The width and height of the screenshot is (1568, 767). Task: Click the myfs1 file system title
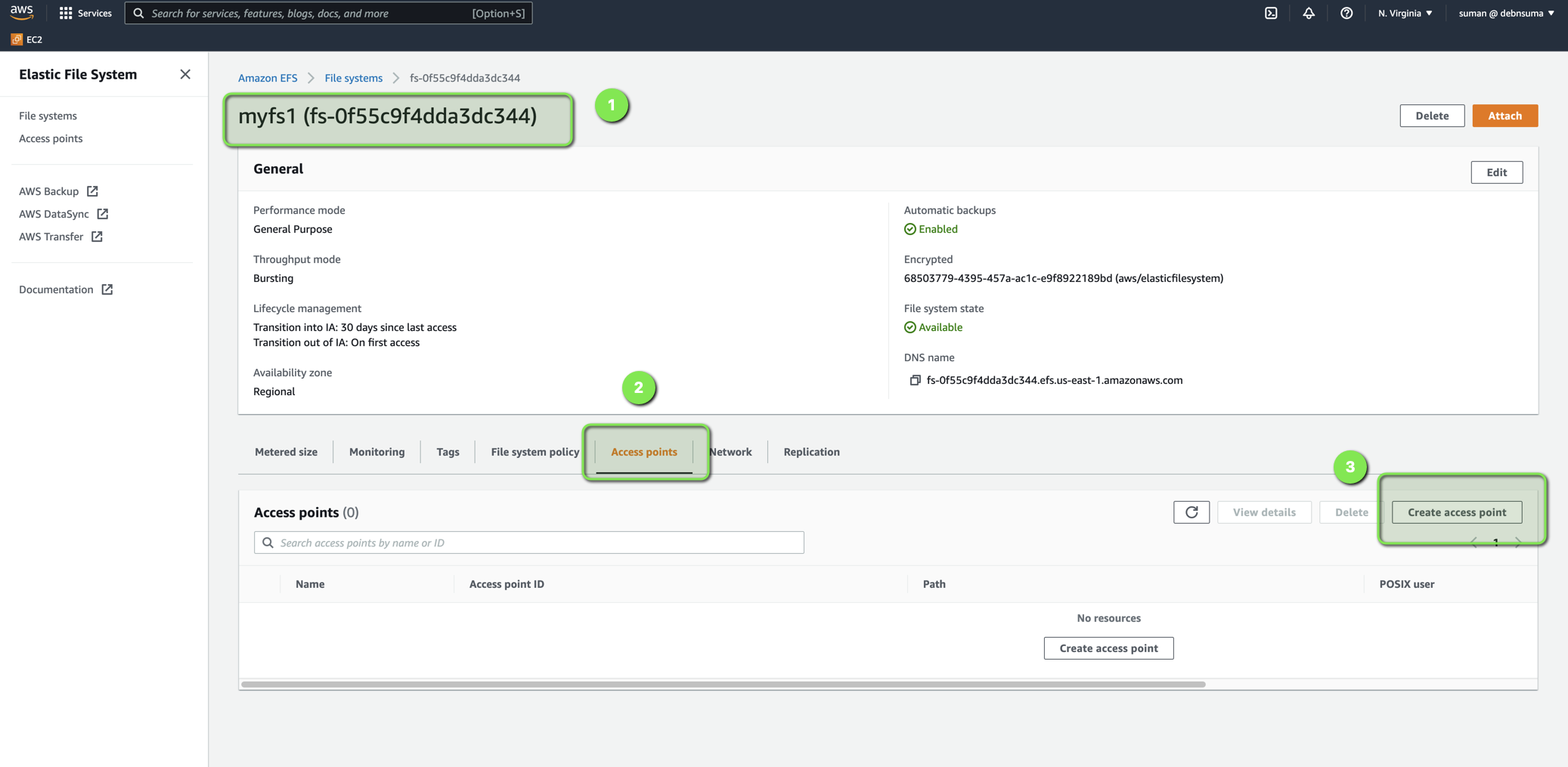click(x=387, y=116)
